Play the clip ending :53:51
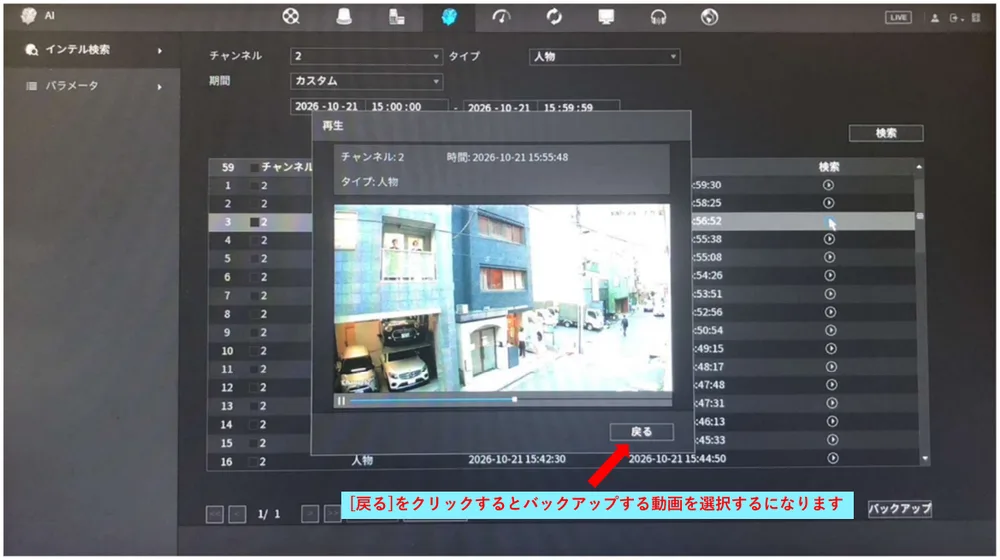Viewport: 1000px width, 560px height. 830,294
